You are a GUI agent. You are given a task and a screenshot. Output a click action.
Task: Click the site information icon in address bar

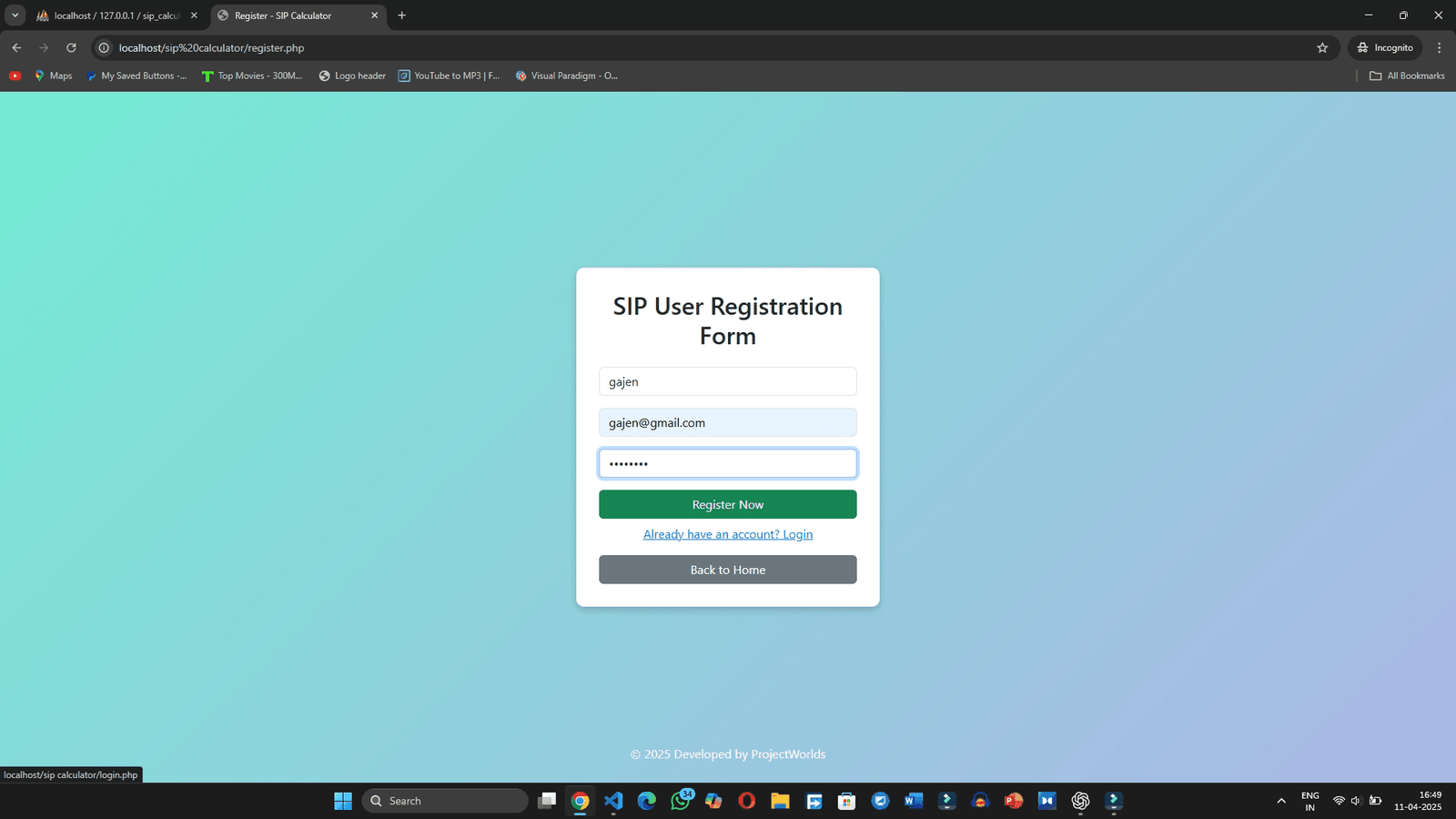click(105, 47)
